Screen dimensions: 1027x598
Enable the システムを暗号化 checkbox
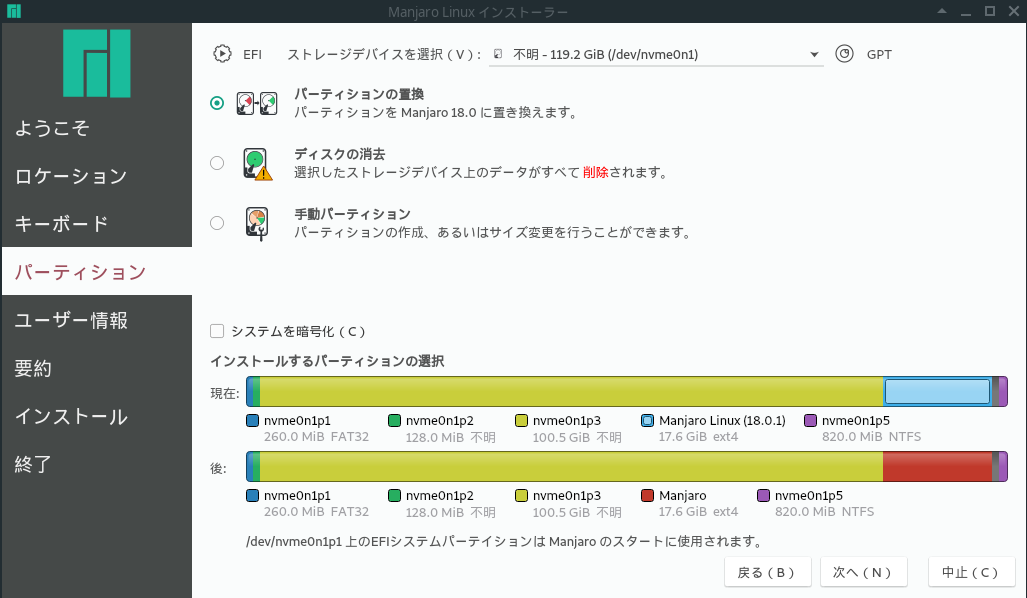(216, 331)
